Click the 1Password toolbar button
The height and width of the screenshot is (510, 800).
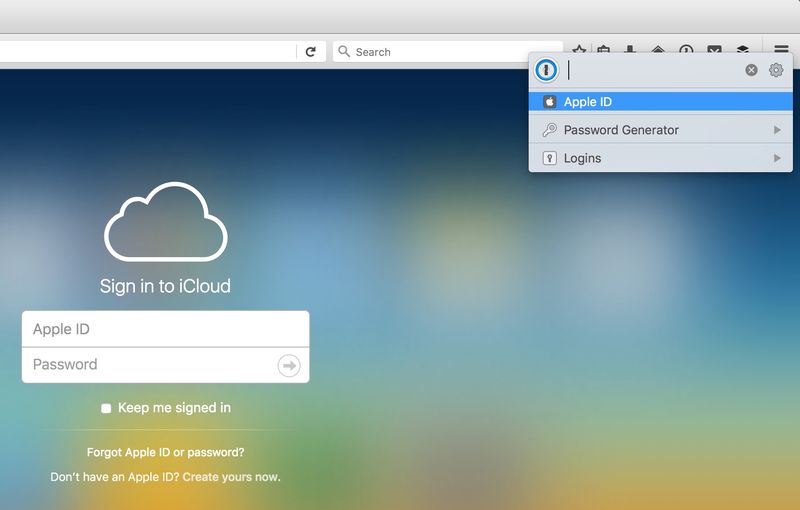coord(686,49)
